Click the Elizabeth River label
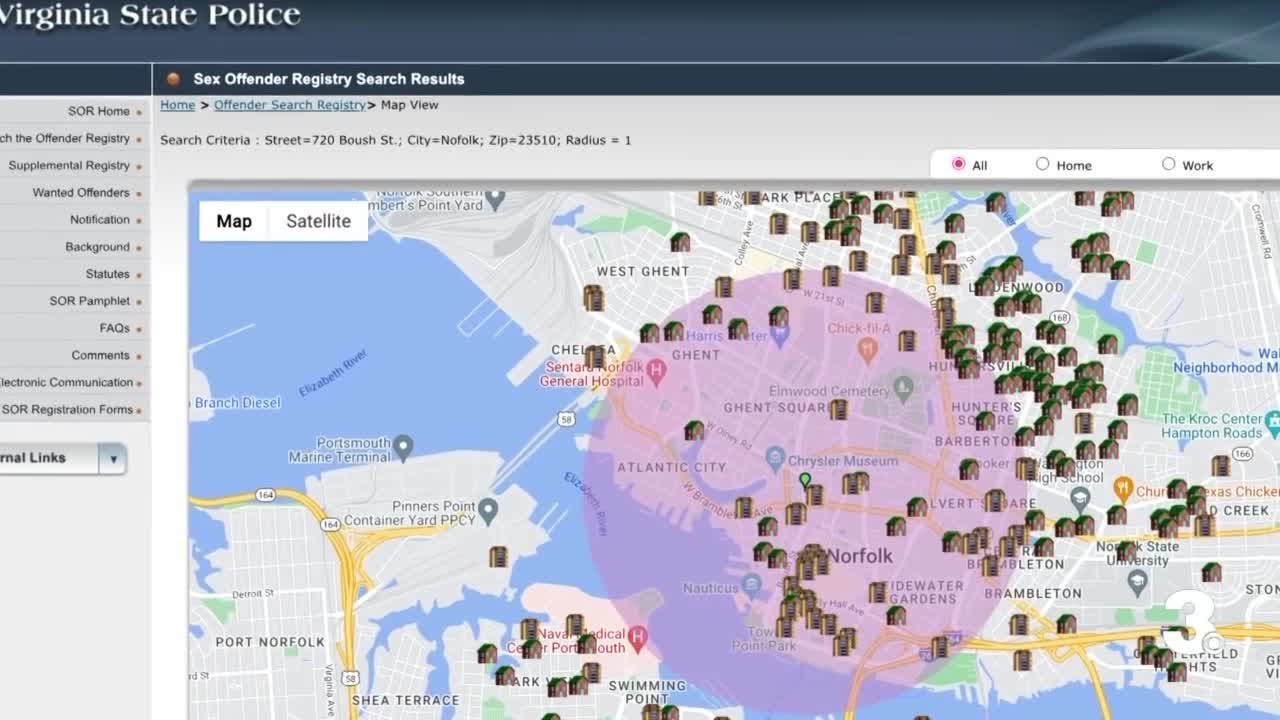Screen dimensions: 1280x720 pyautogui.click(x=334, y=373)
